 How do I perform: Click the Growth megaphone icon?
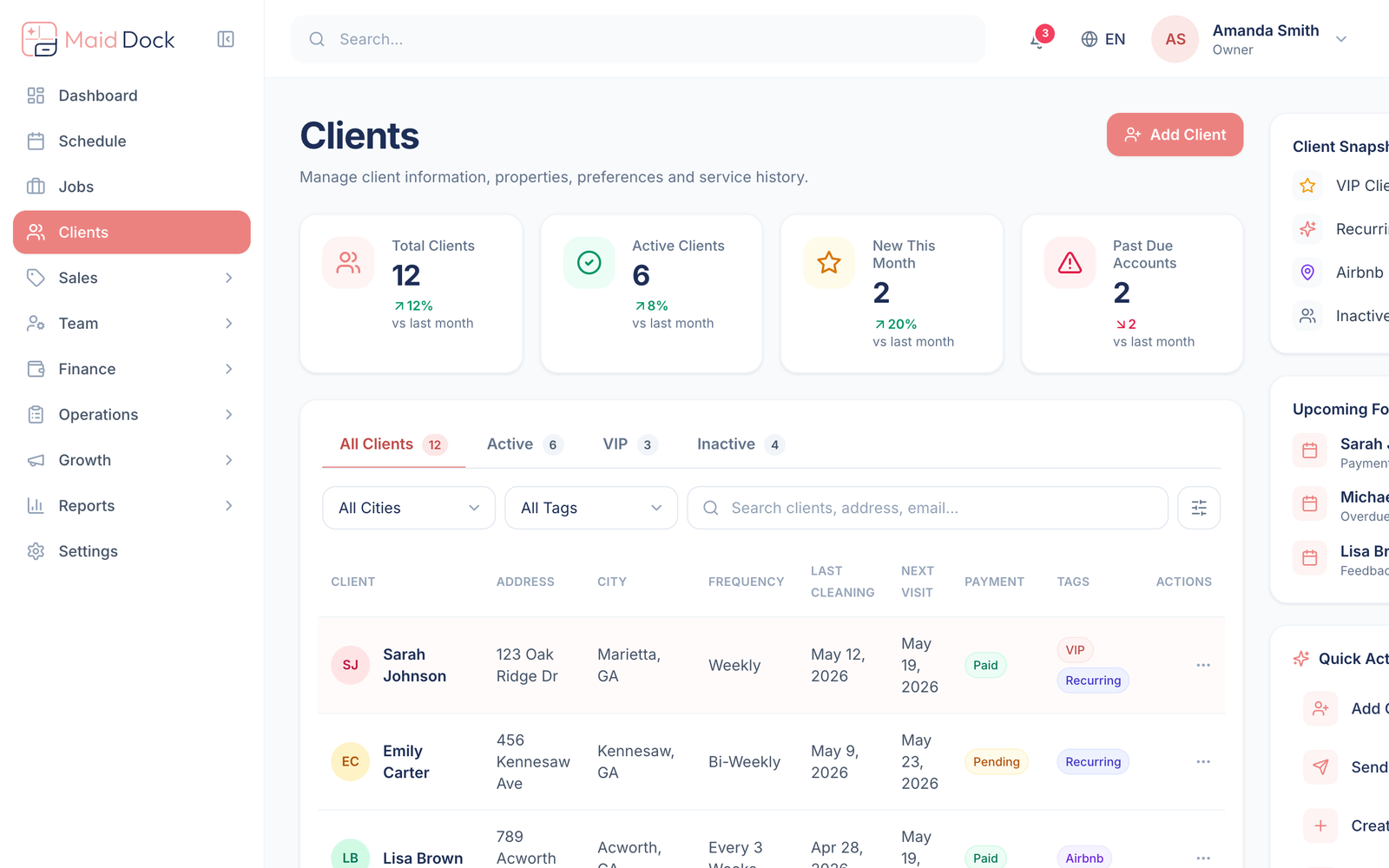point(36,460)
